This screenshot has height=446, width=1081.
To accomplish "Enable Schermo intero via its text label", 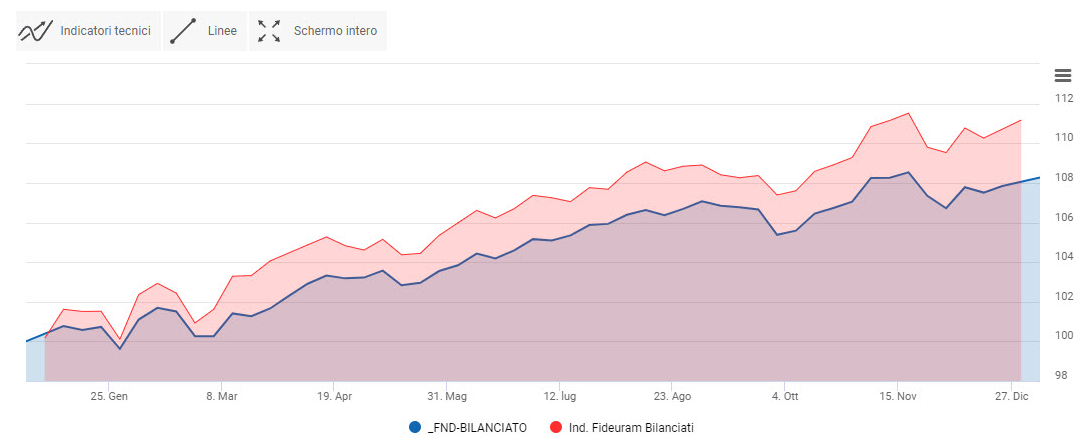I will [x=335, y=31].
